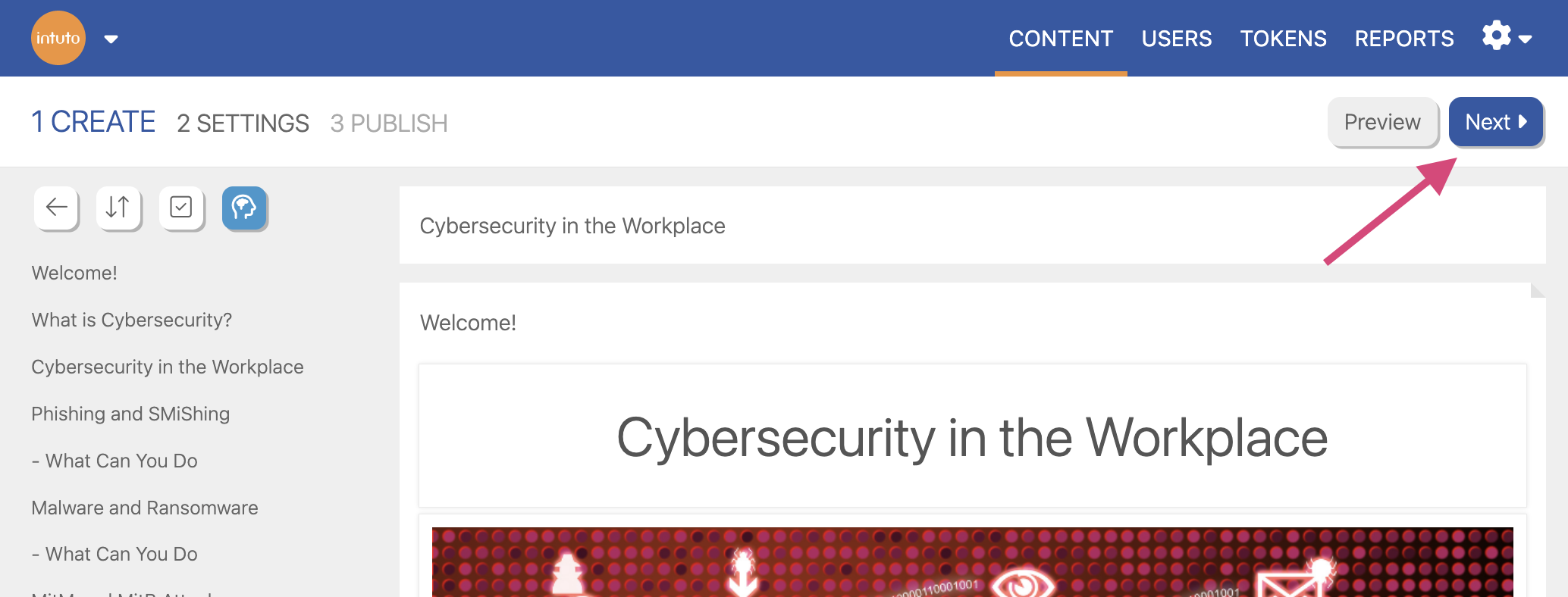Go to the Reports tab
This screenshot has width=1568, height=597.
coord(1404,39)
